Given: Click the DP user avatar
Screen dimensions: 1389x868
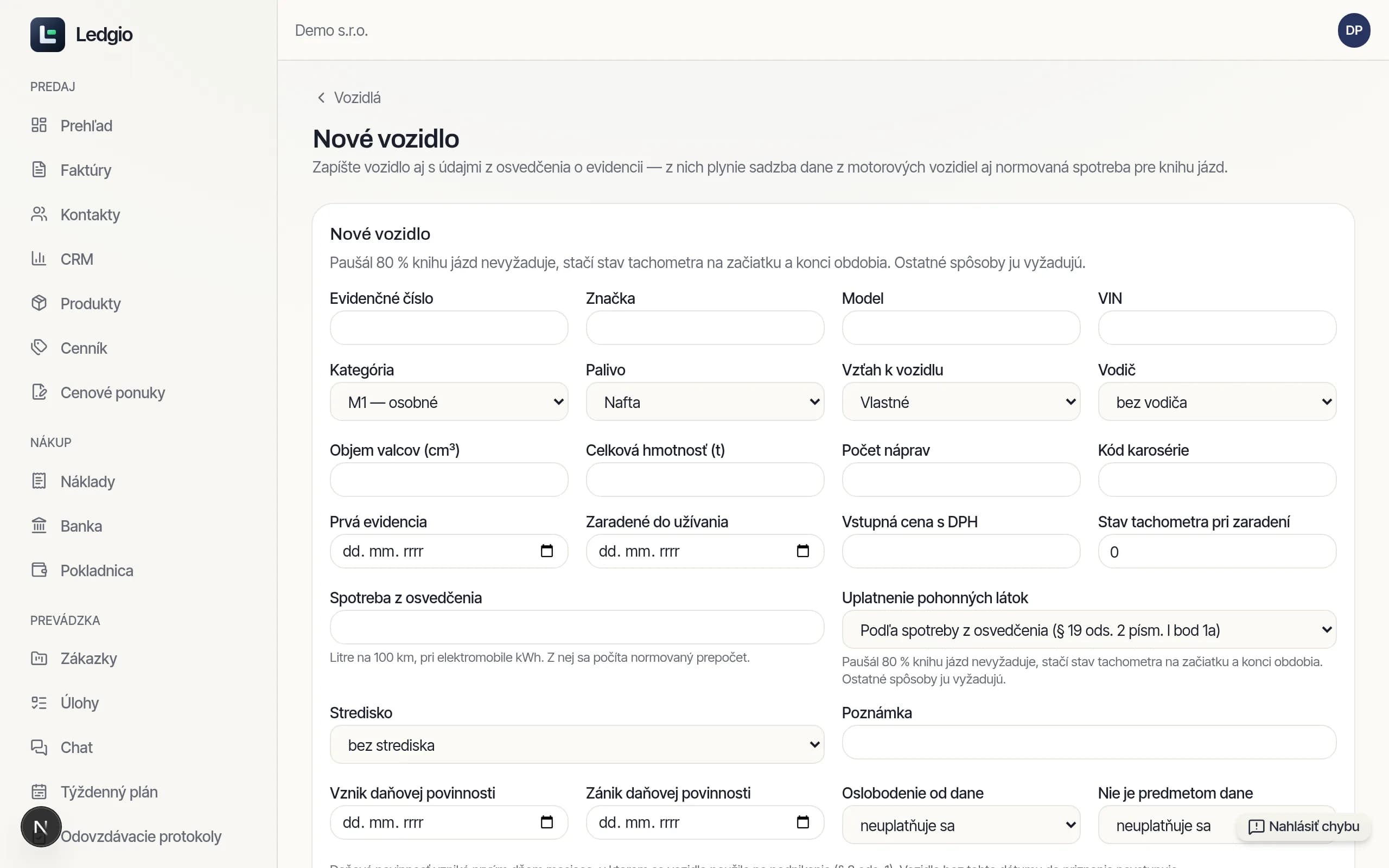Looking at the screenshot, I should 1353,30.
